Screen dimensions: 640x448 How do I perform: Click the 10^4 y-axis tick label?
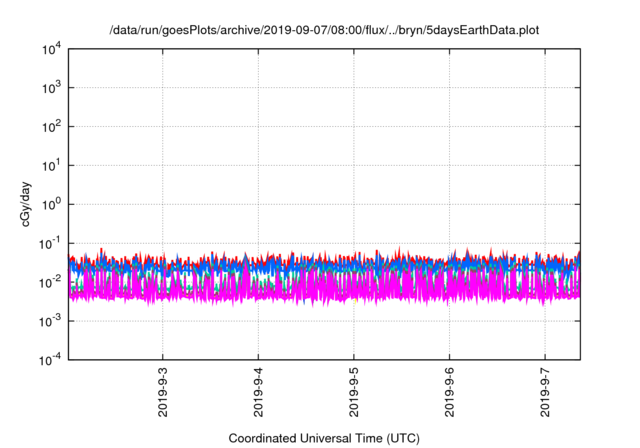(52, 49)
